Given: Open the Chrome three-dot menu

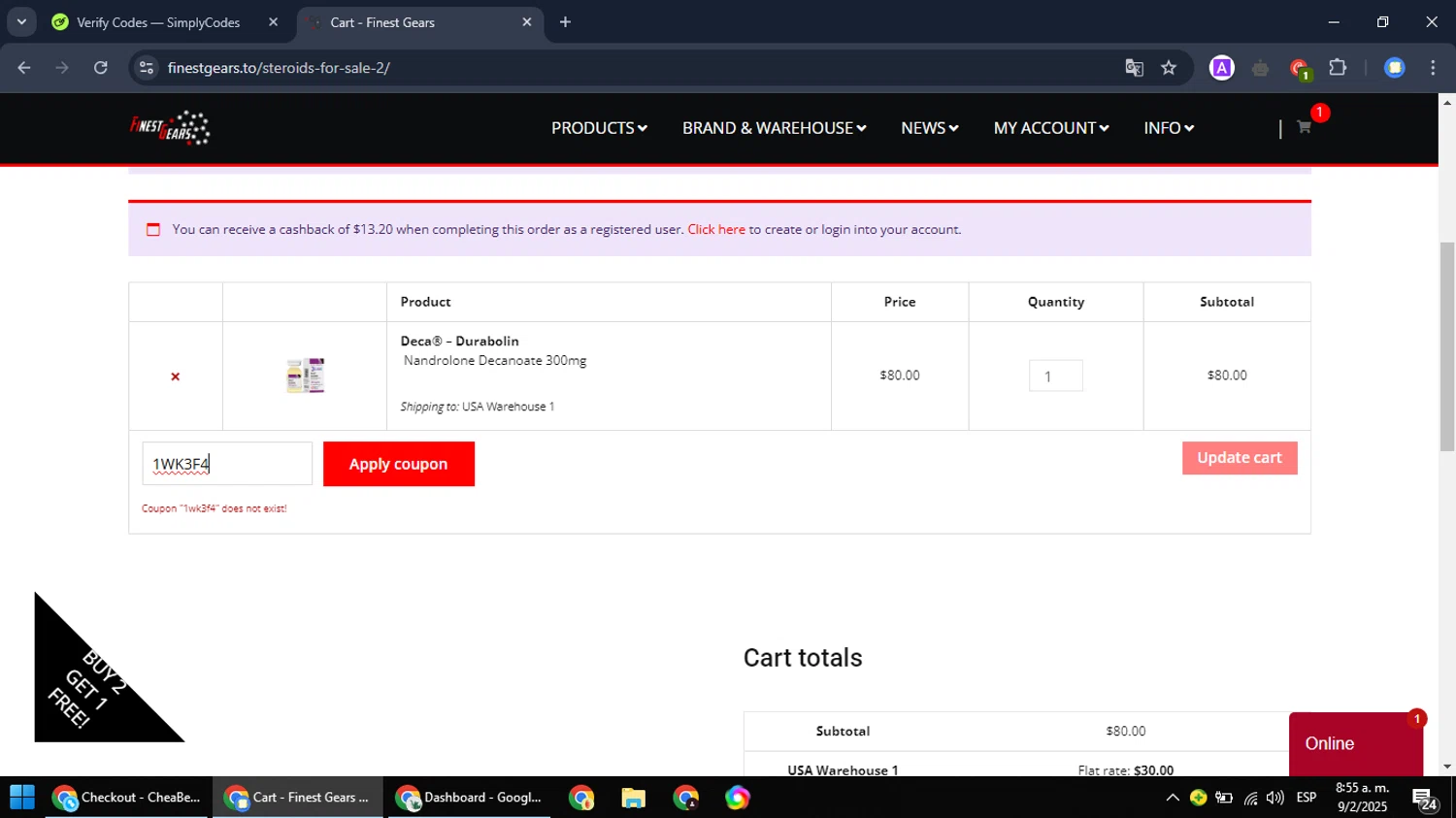Looking at the screenshot, I should pos(1433,68).
